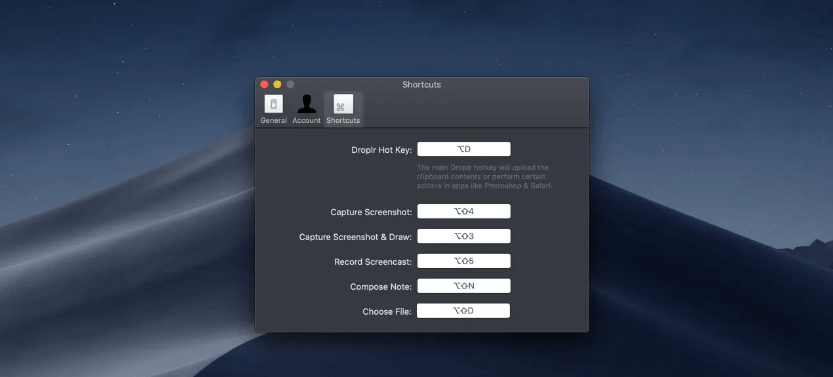Click the "Droplr Hot Key:" label
The height and width of the screenshot is (377, 833).
coord(381,150)
